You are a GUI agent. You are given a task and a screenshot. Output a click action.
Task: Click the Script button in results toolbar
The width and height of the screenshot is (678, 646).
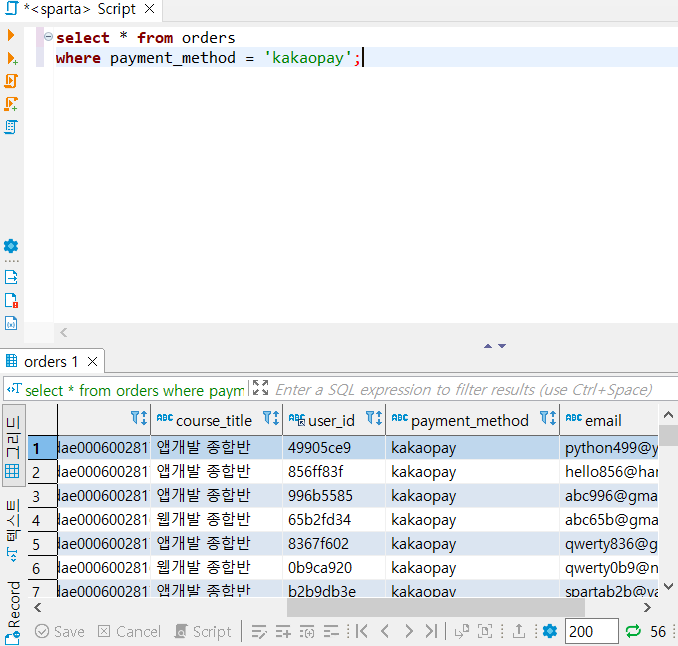203,632
